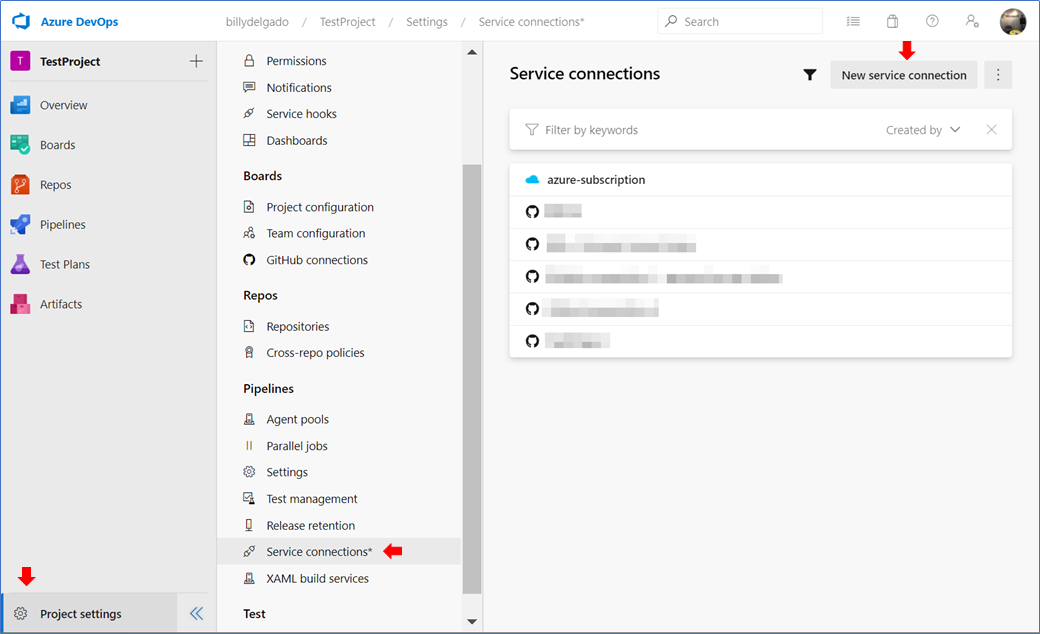Viewport: 1040px width, 634px height.
Task: Open pipeline Settings item
Action: tap(287, 472)
